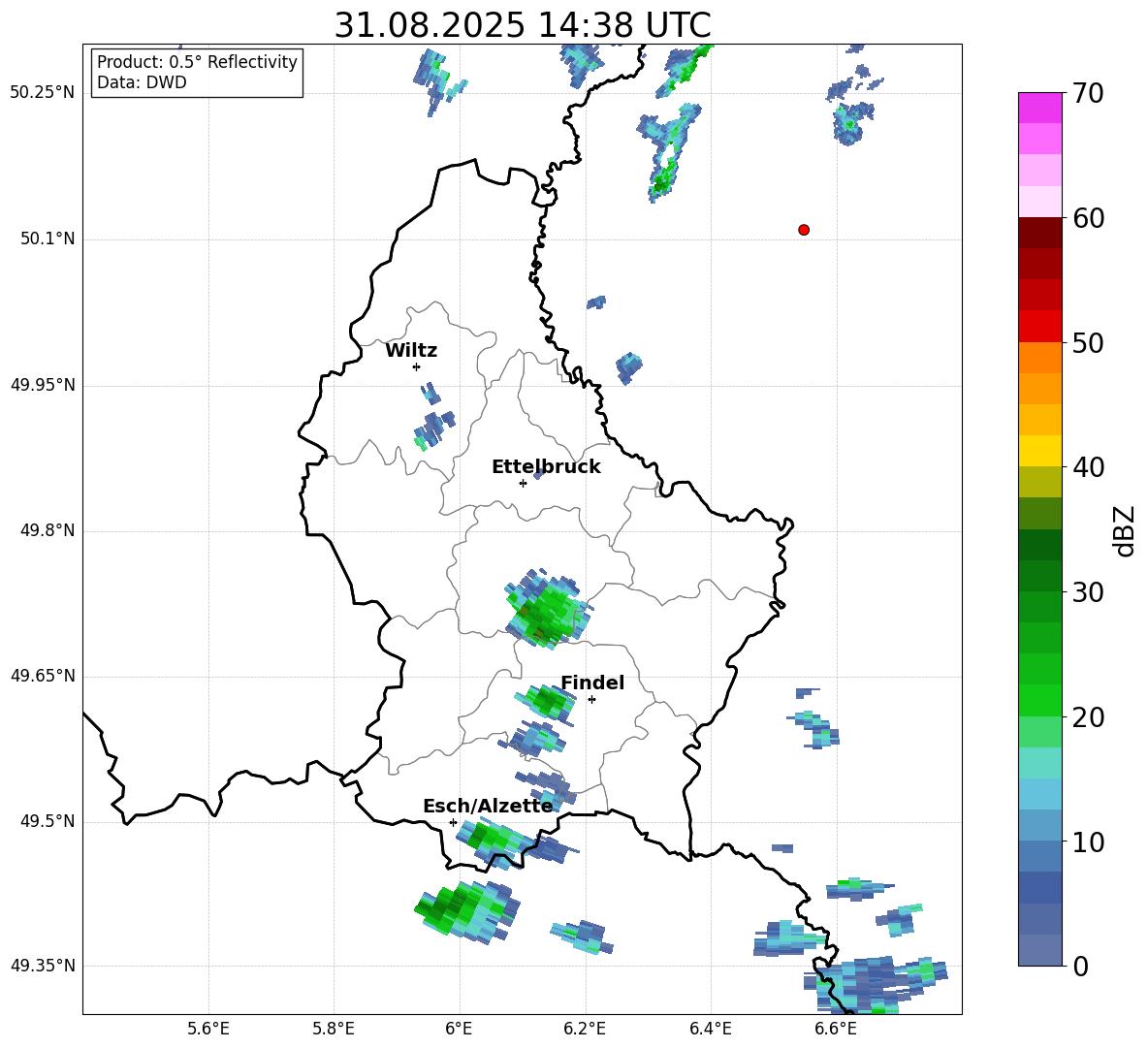Click the Ettelbruck station cross marker

point(523,483)
